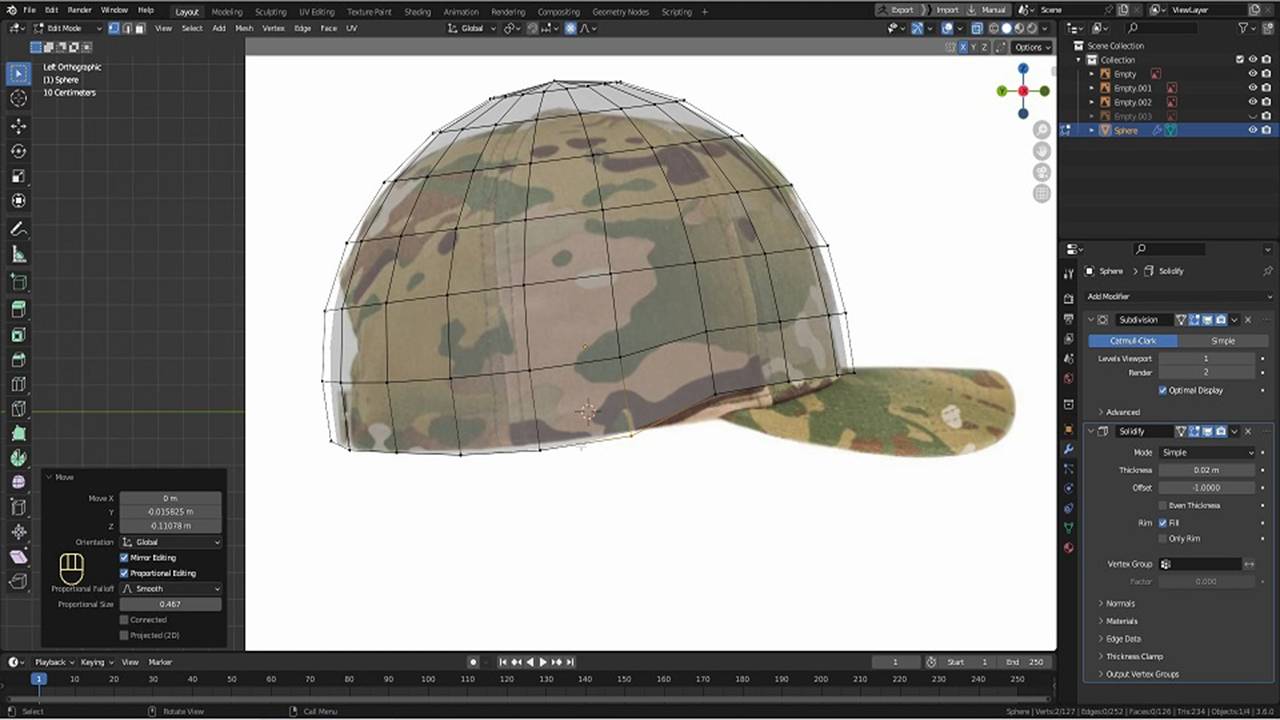Viewport: 1280px width, 720px height.
Task: Activate the Cursor tool
Action: click(18, 98)
